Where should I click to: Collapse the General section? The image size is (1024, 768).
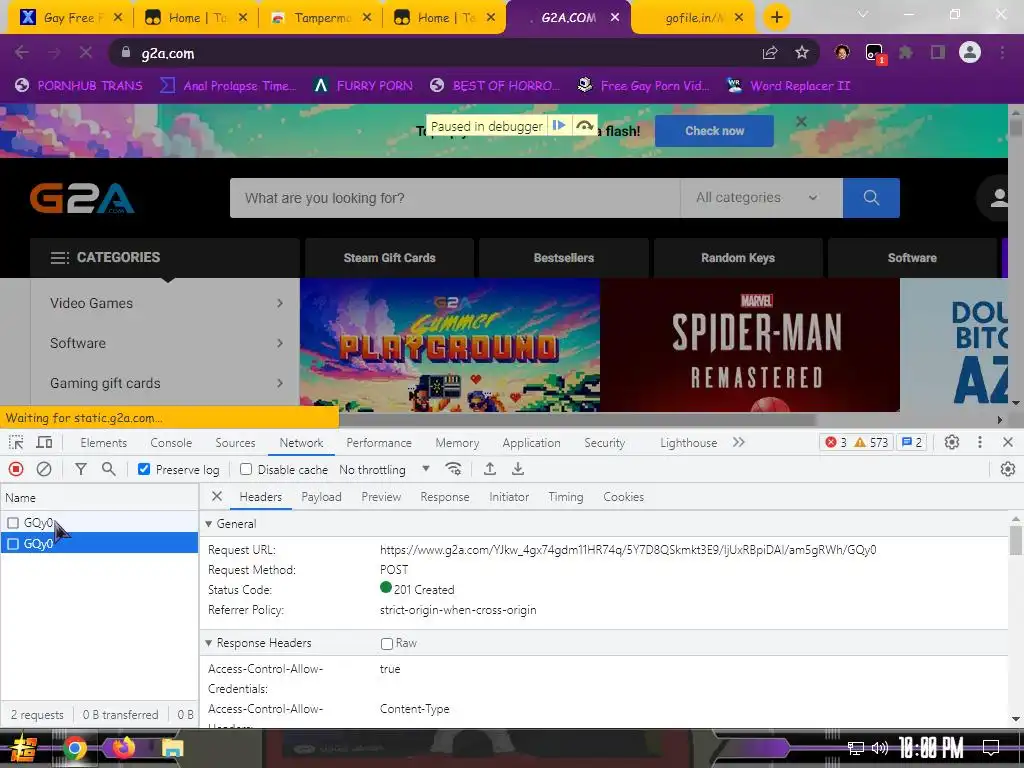(208, 524)
